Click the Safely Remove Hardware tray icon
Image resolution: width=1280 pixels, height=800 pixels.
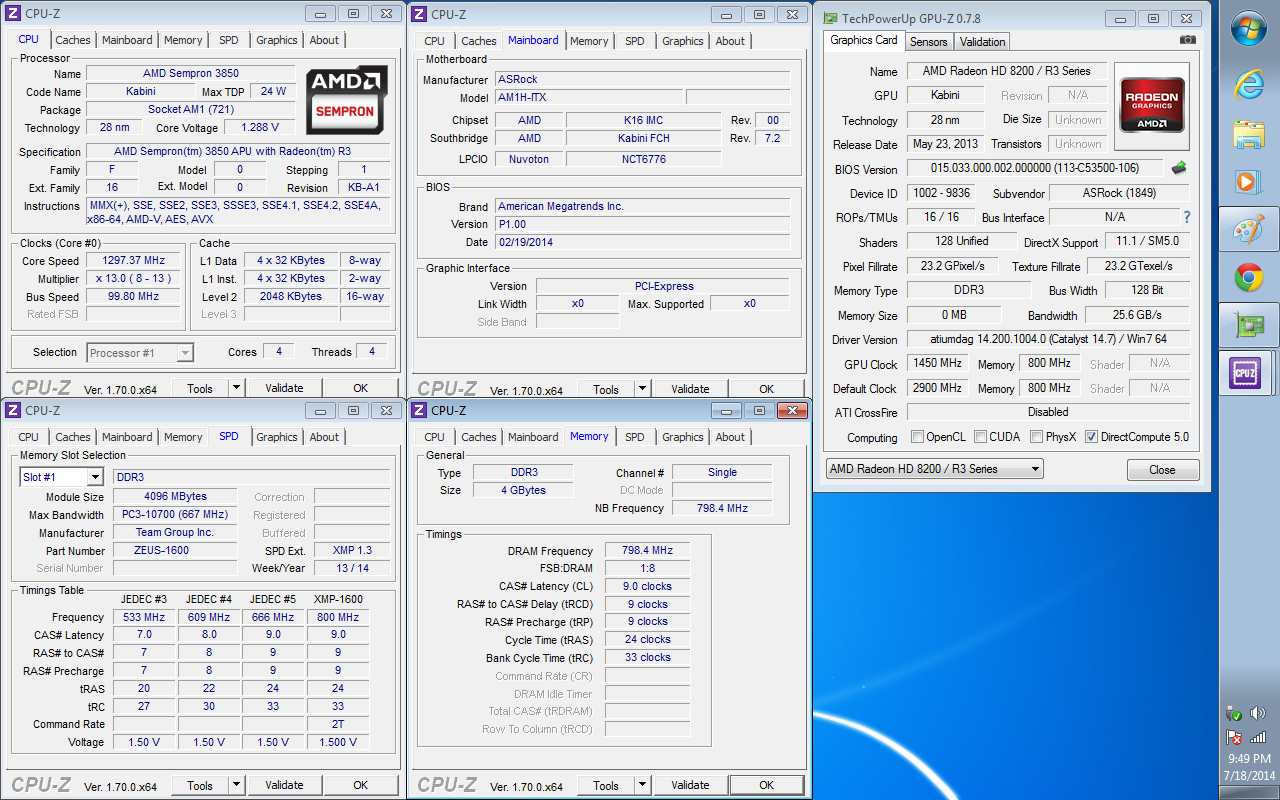[x=1236, y=714]
